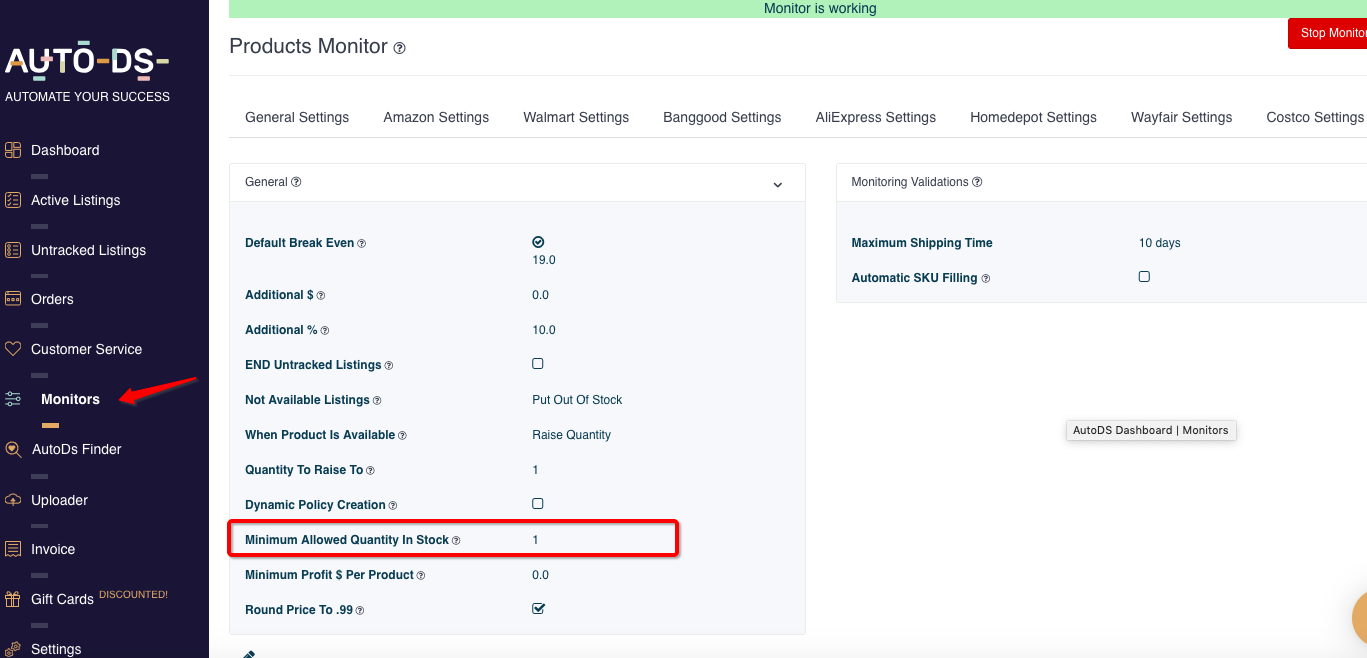Screen dimensions: 1367x658
Task: Show help for Additional $
Action: click(321, 296)
